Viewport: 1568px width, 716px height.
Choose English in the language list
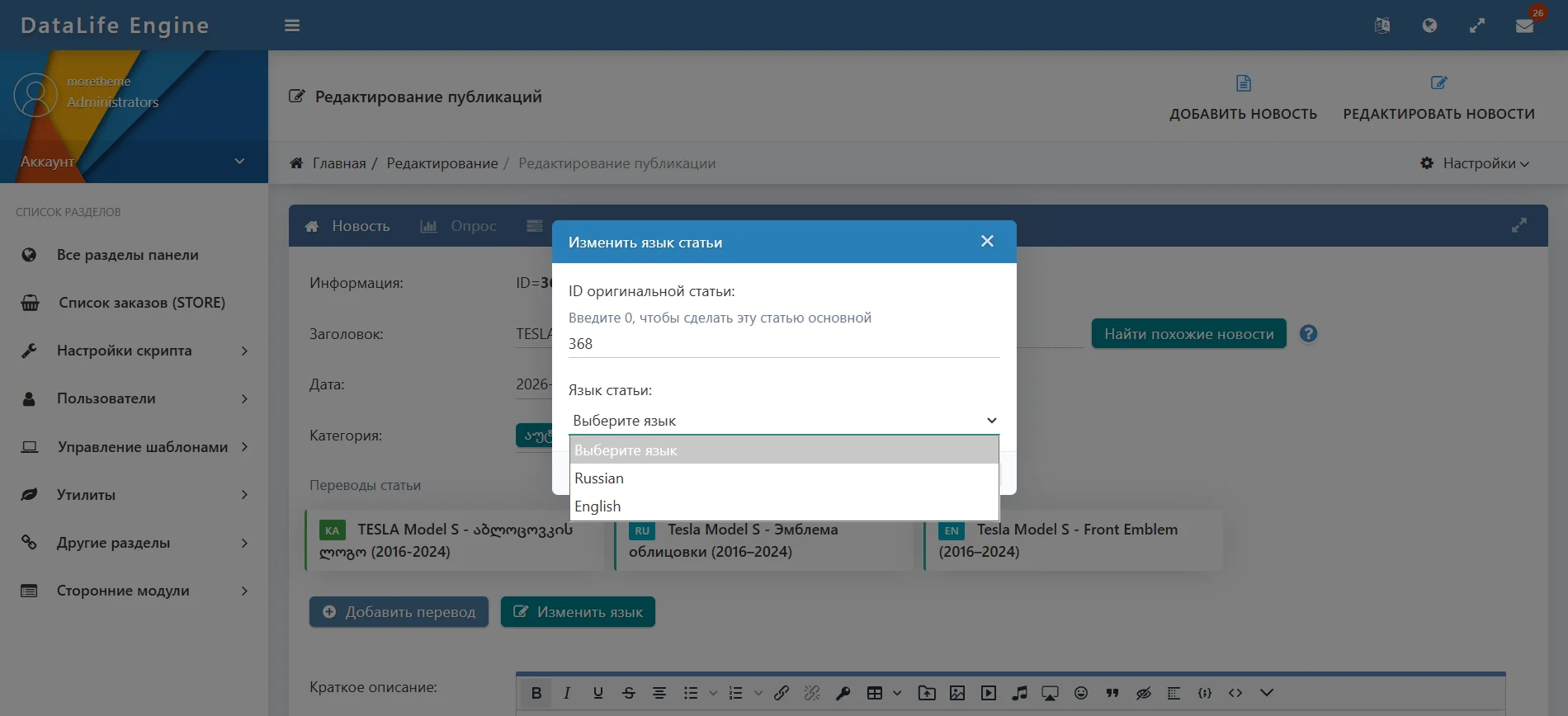(x=597, y=506)
